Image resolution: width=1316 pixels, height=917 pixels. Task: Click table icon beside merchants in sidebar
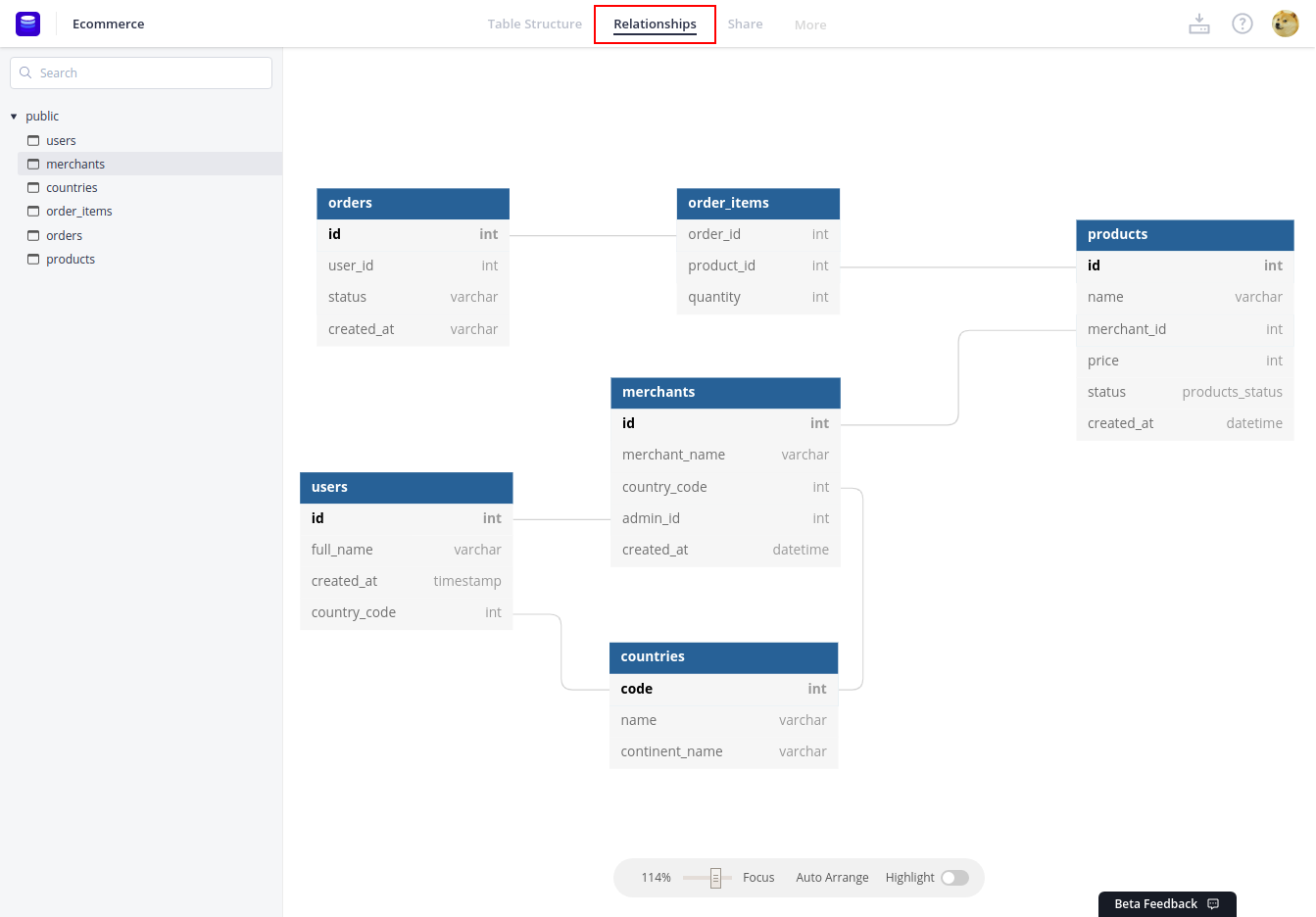[x=33, y=164]
